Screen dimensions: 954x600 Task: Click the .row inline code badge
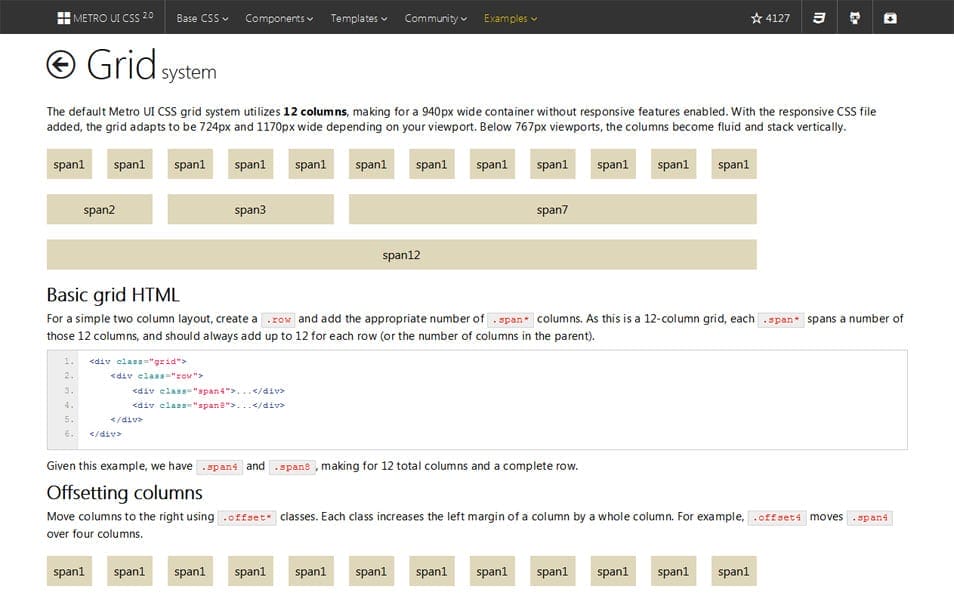tap(277, 319)
